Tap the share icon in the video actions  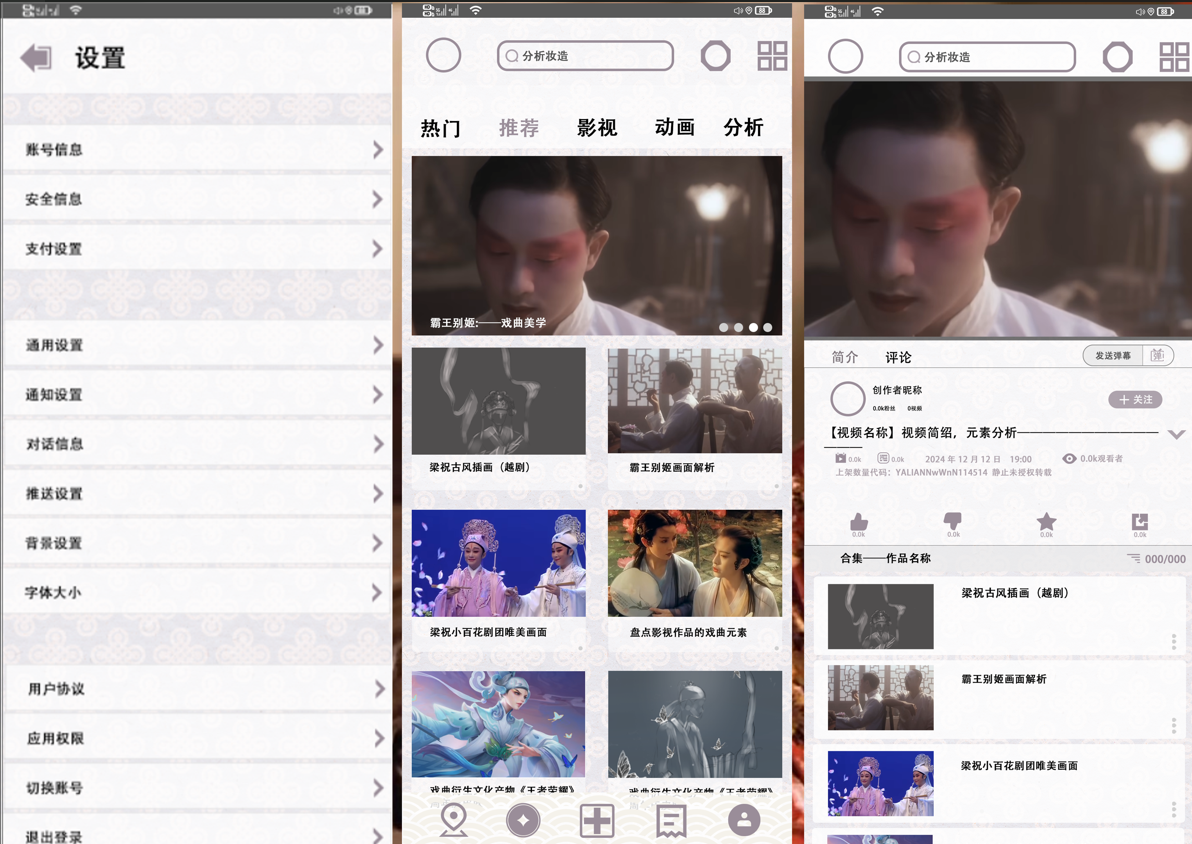tap(1140, 522)
